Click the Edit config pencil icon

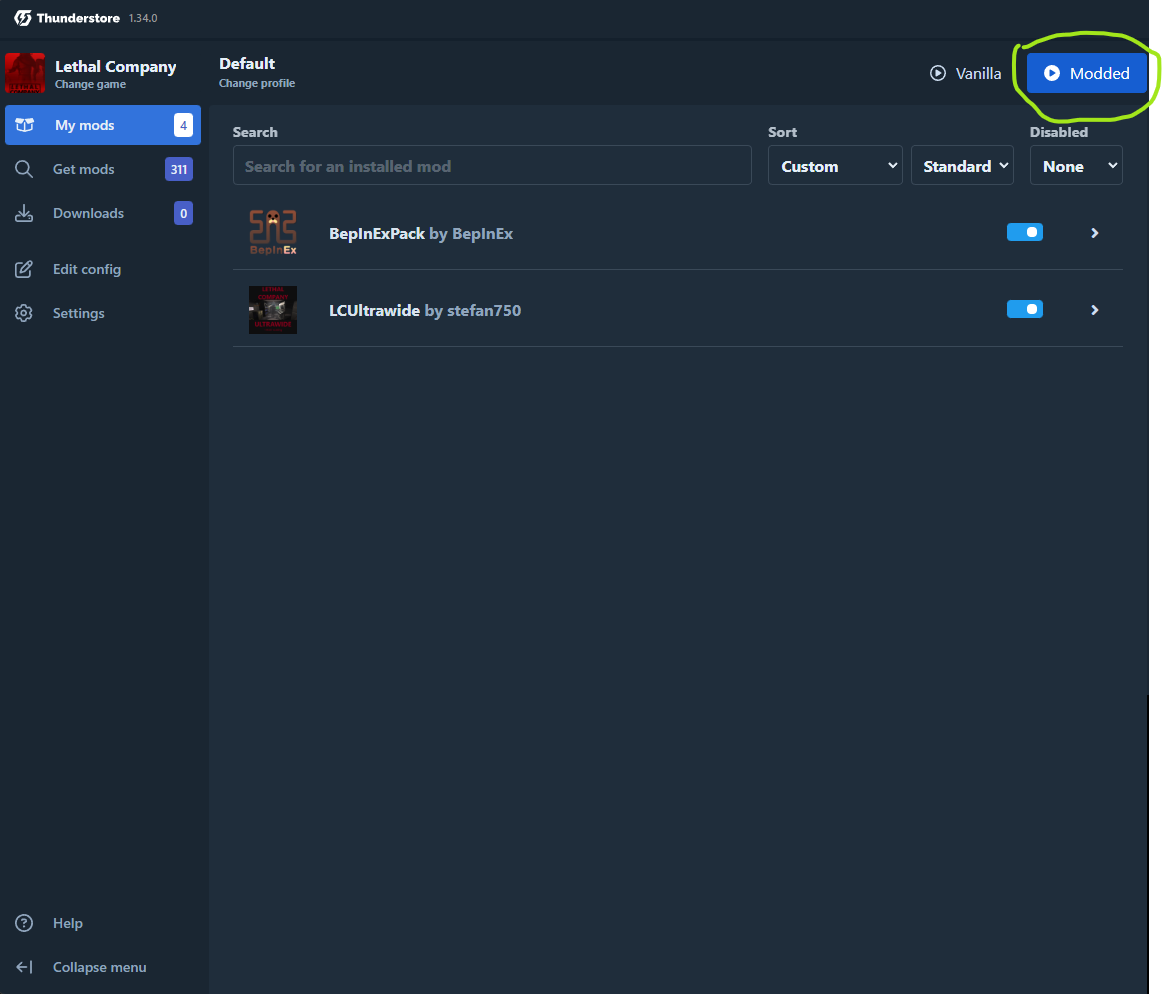point(24,269)
